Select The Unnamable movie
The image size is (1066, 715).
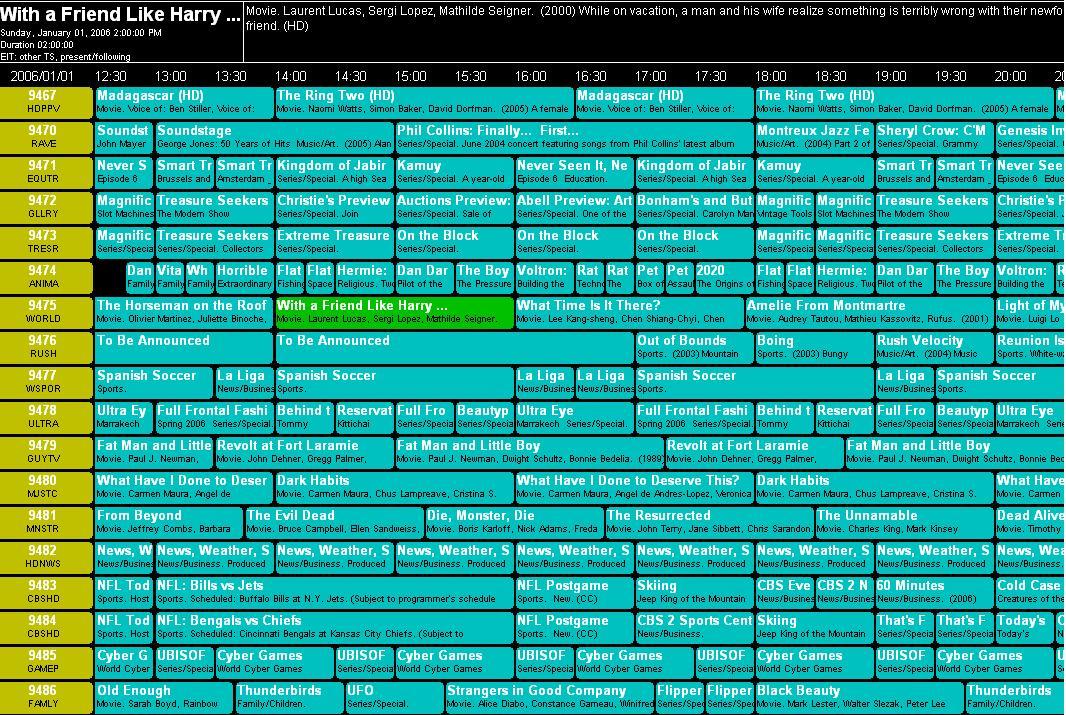[904, 522]
